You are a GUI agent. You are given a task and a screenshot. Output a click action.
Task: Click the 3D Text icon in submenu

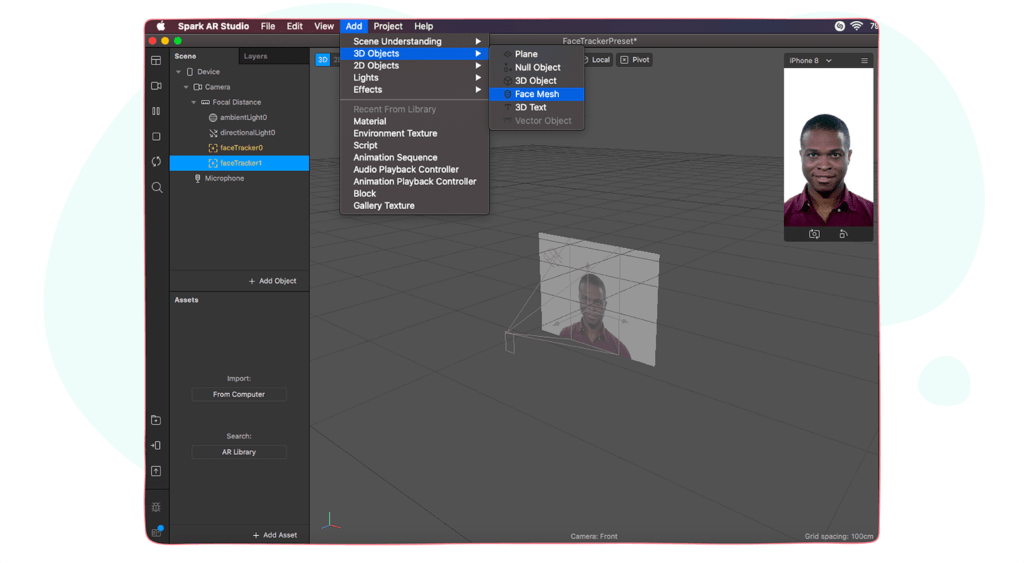click(x=507, y=107)
